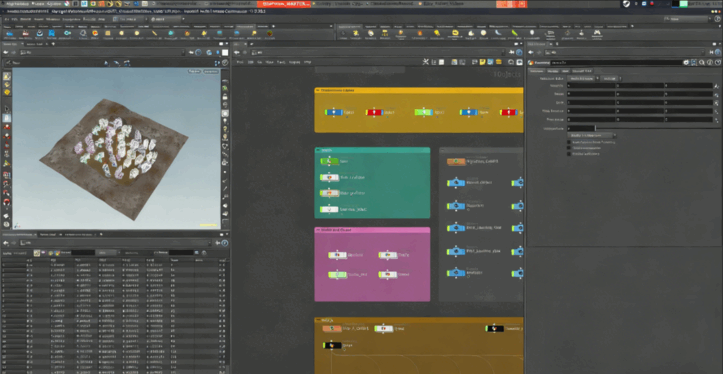Click the first field of top parameter row
The width and height of the screenshot is (723, 374).
point(591,86)
